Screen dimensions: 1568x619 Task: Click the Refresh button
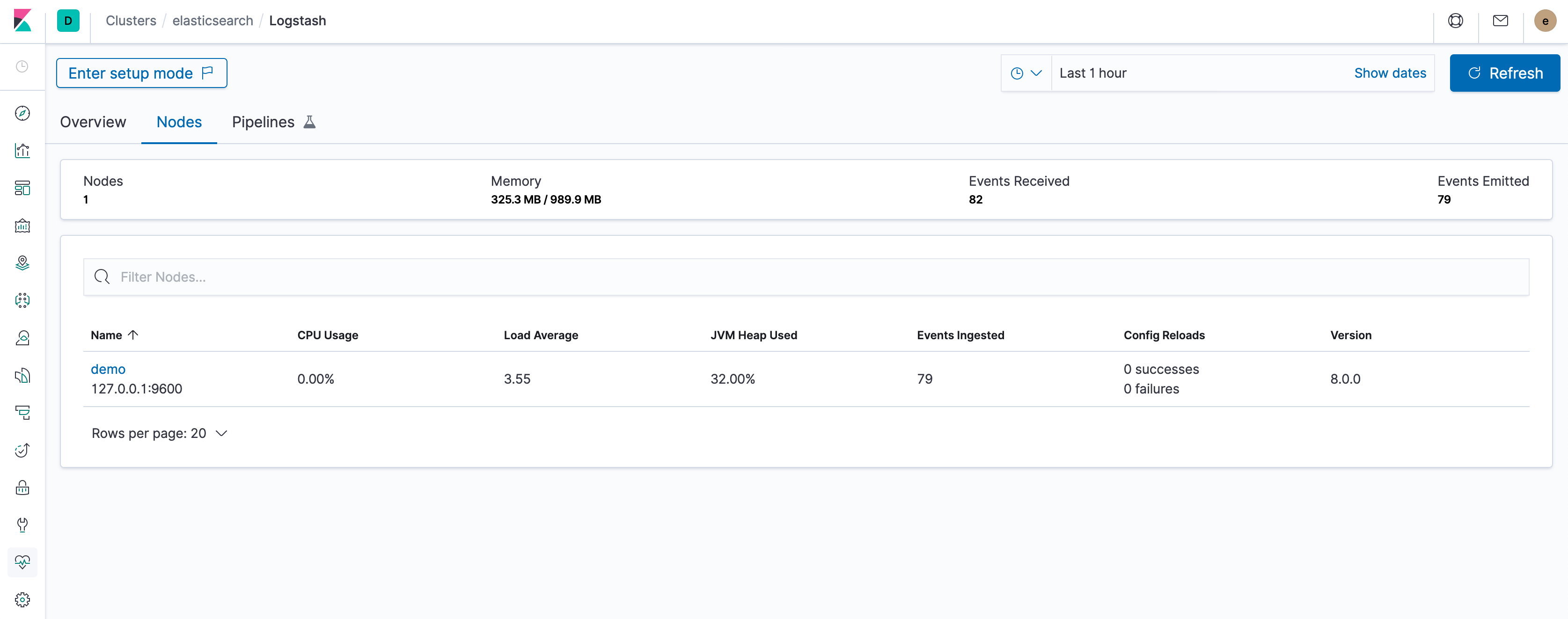[1503, 73]
